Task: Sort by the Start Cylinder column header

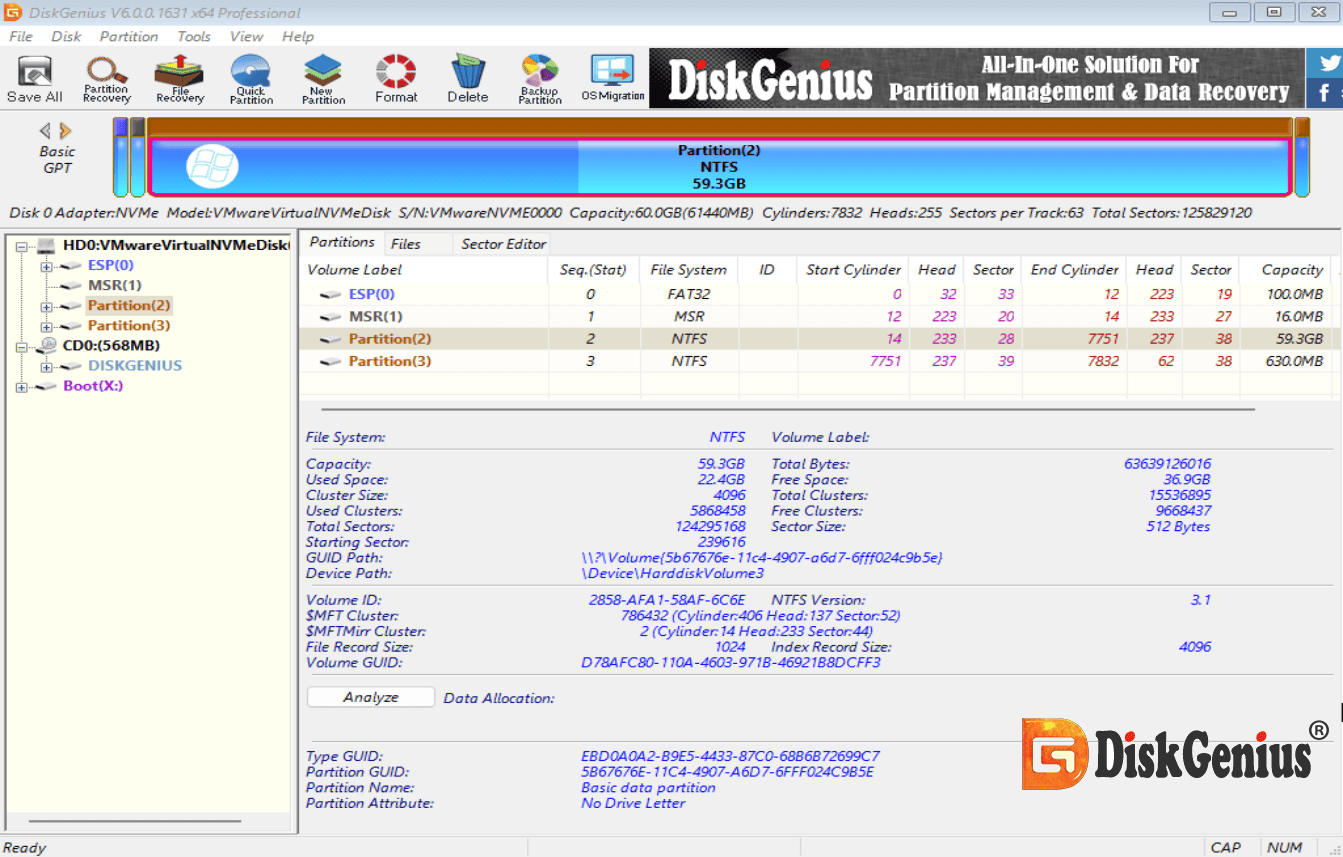Action: click(x=853, y=269)
